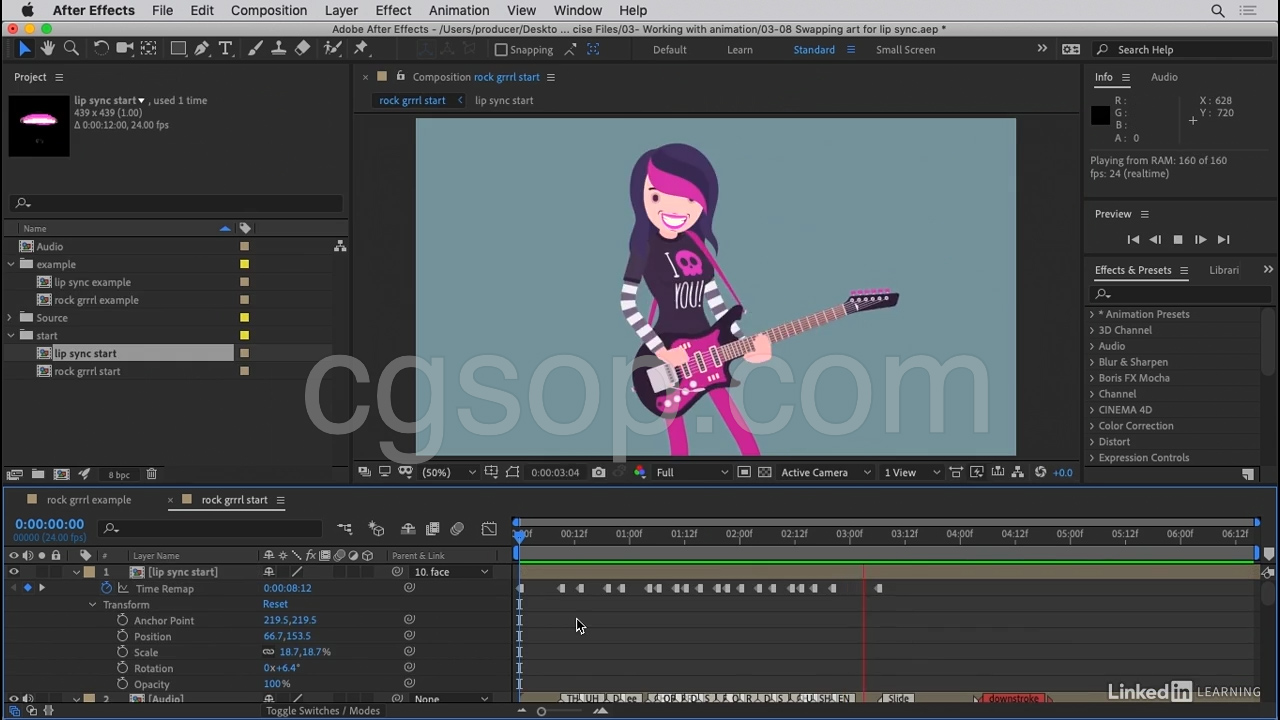The width and height of the screenshot is (1280, 720).
Task: Enable the Snapping checkbox
Action: click(501, 50)
